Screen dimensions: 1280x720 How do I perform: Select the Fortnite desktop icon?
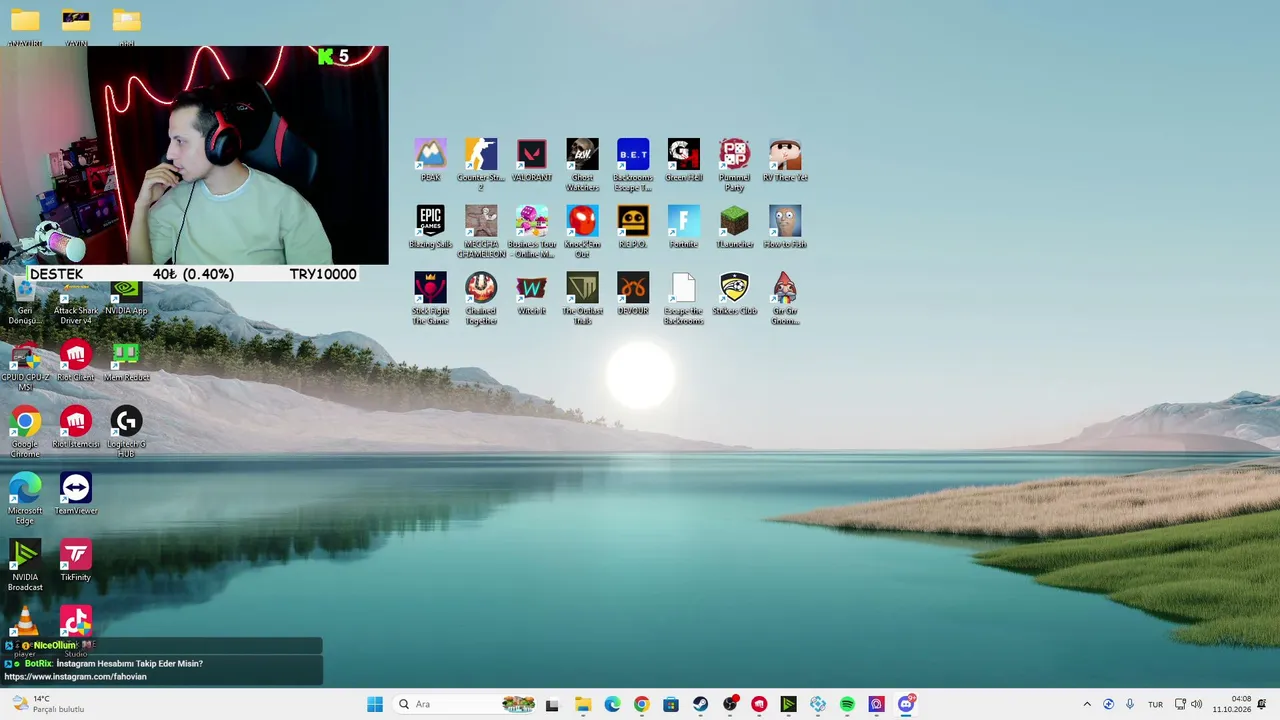684,227
